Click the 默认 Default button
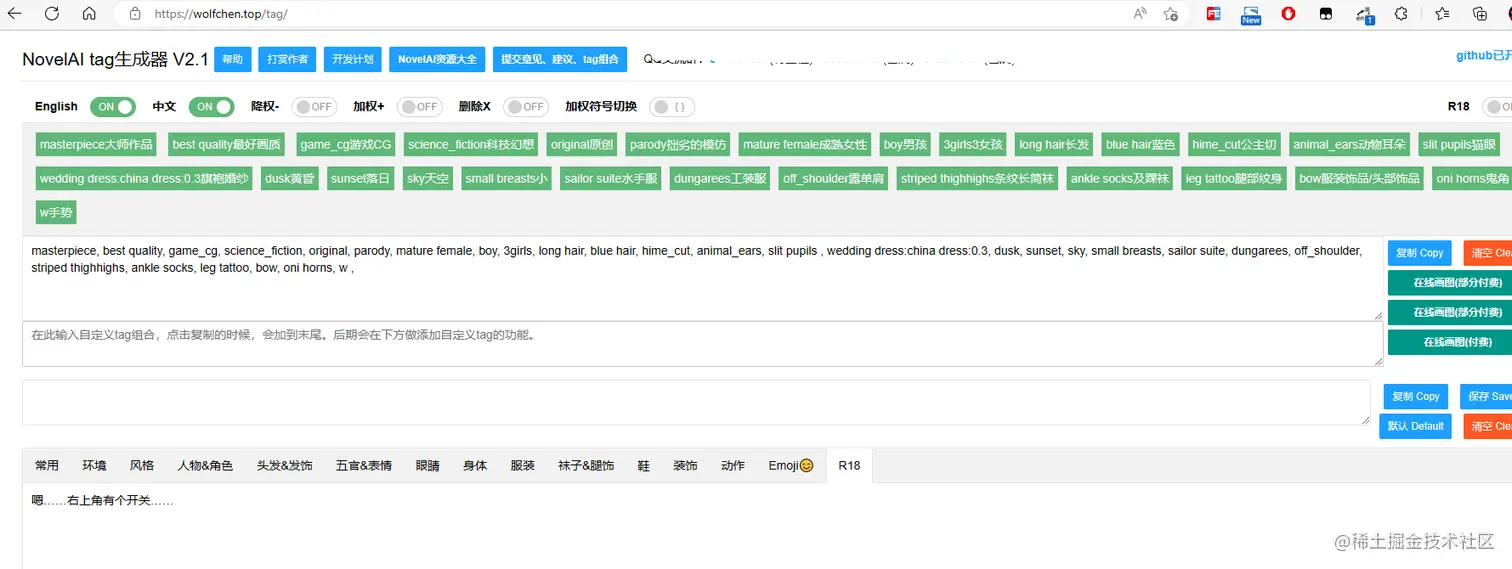Image resolution: width=1512 pixels, height=569 pixels. click(x=1415, y=426)
